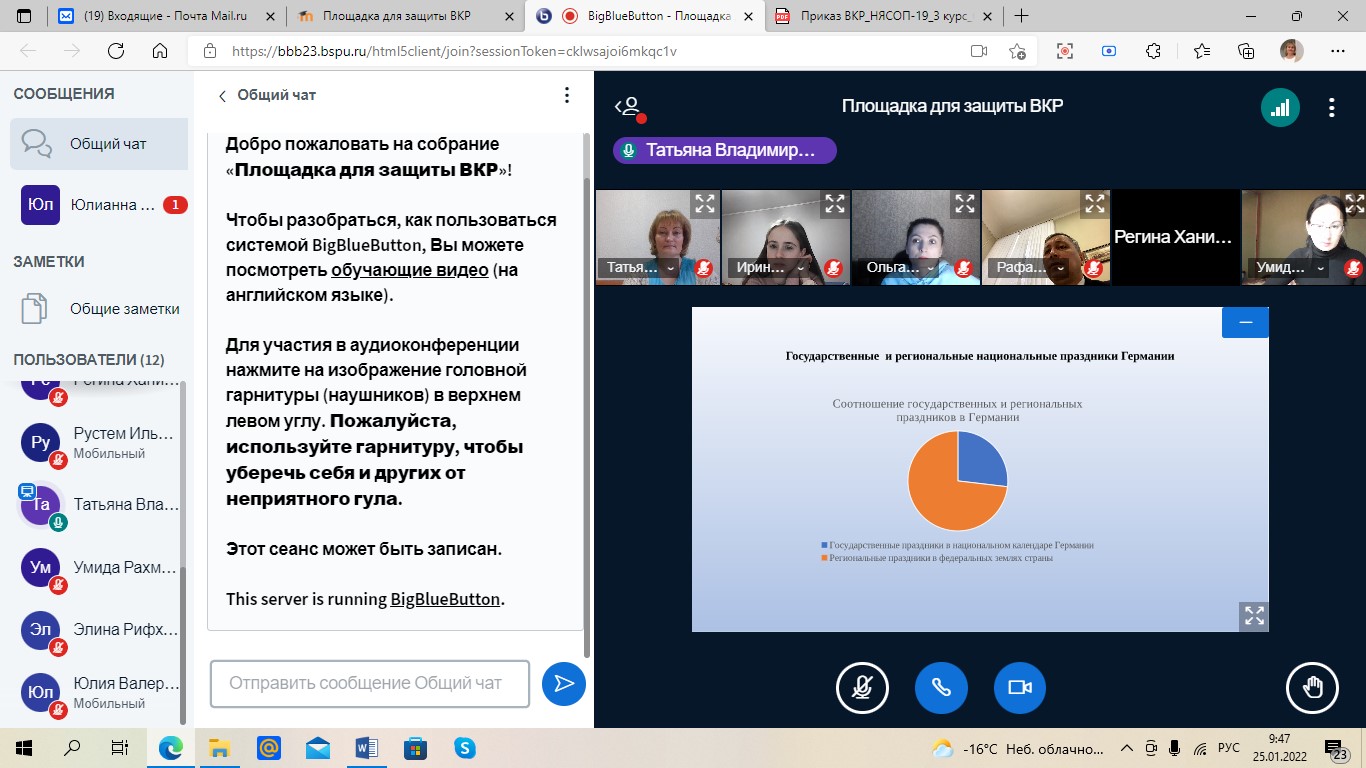Make the presentation slide fullscreen
This screenshot has height=768, width=1366.
point(1254,616)
